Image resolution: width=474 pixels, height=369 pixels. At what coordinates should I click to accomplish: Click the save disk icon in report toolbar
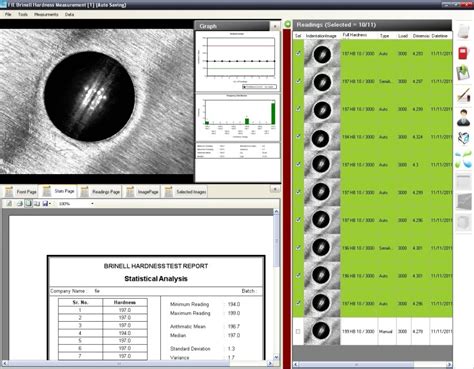click(45, 203)
